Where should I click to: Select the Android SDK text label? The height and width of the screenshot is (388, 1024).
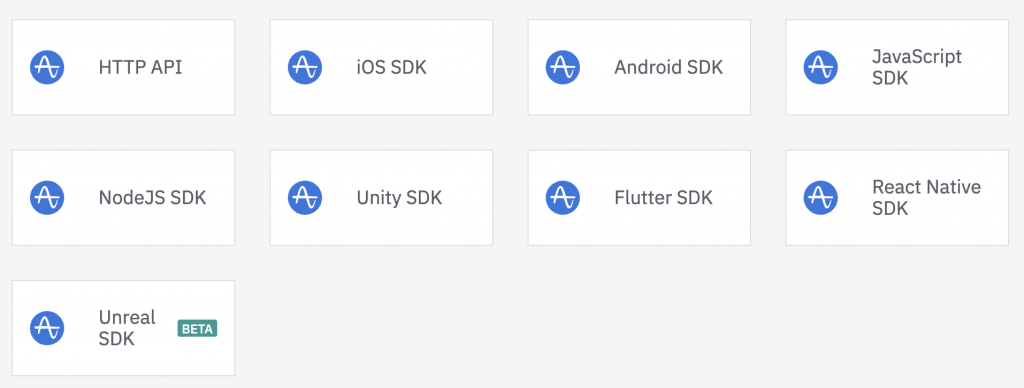coord(669,67)
